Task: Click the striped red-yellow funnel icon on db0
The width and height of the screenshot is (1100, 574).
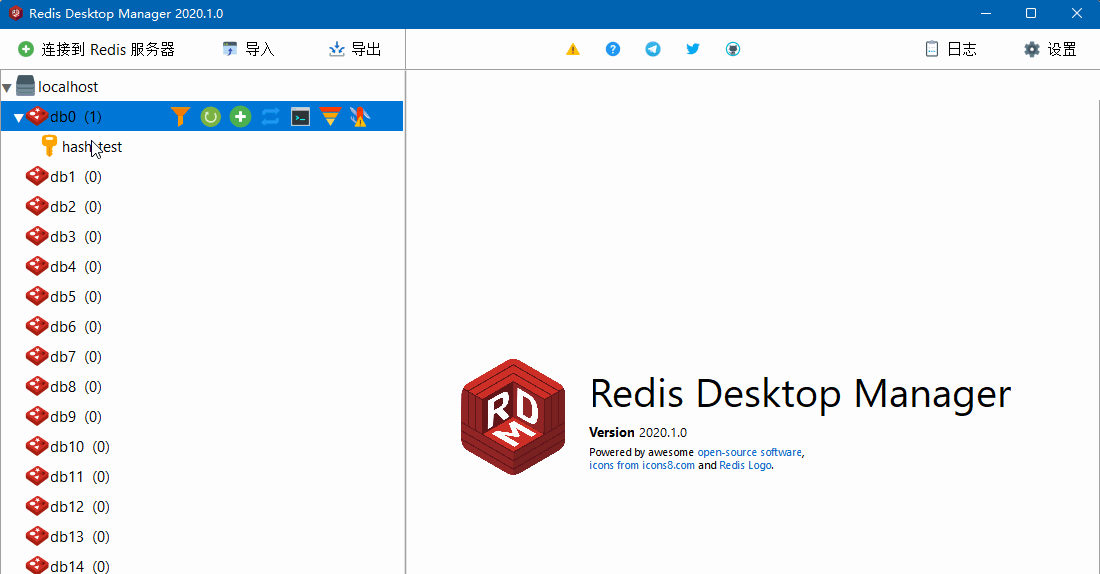Action: tap(330, 116)
